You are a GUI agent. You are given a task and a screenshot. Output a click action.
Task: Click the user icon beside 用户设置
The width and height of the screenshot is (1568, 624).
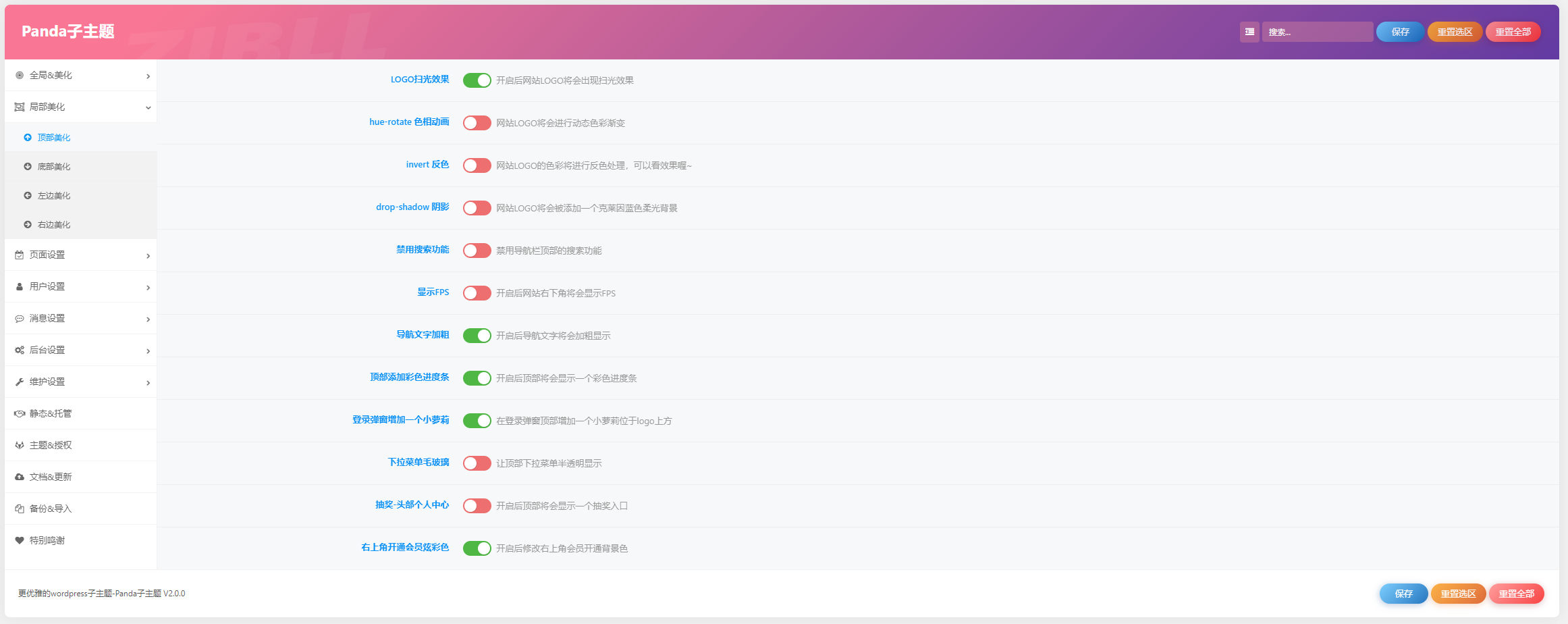(20, 287)
